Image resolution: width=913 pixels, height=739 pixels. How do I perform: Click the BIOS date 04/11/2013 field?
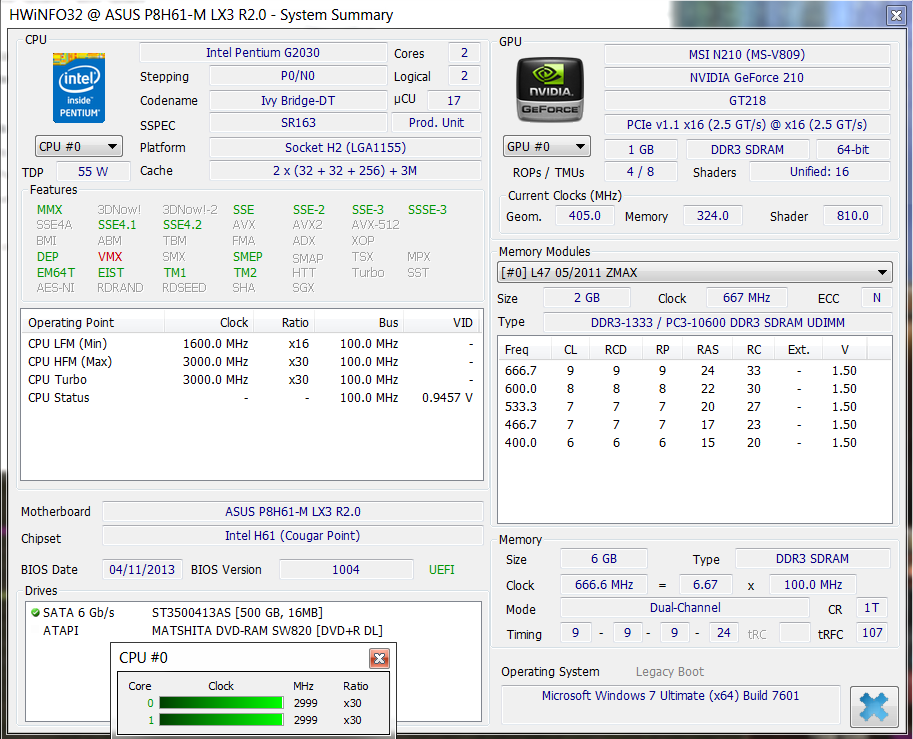[142, 570]
